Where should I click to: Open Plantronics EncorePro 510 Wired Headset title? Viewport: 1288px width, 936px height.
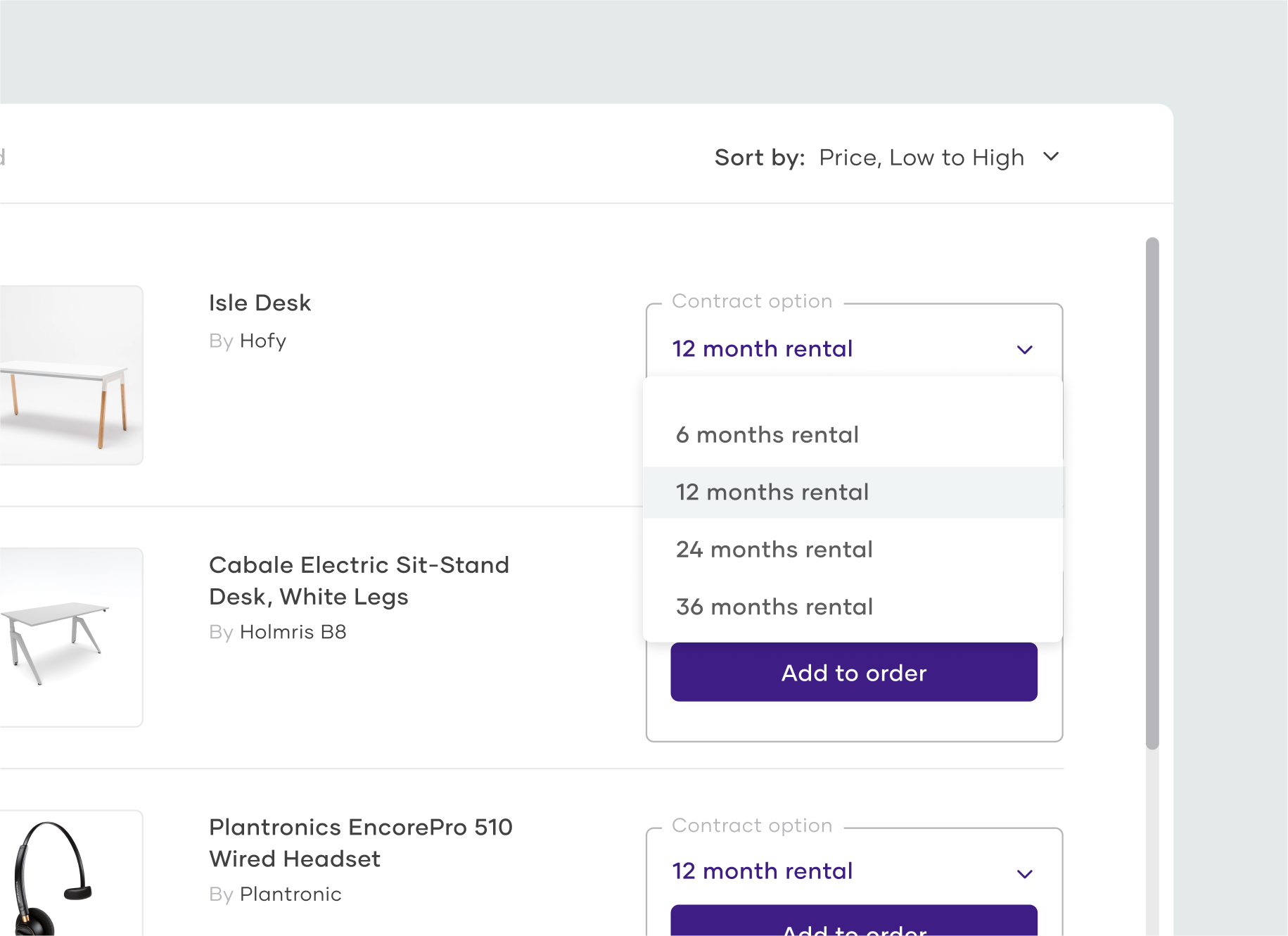[x=360, y=842]
